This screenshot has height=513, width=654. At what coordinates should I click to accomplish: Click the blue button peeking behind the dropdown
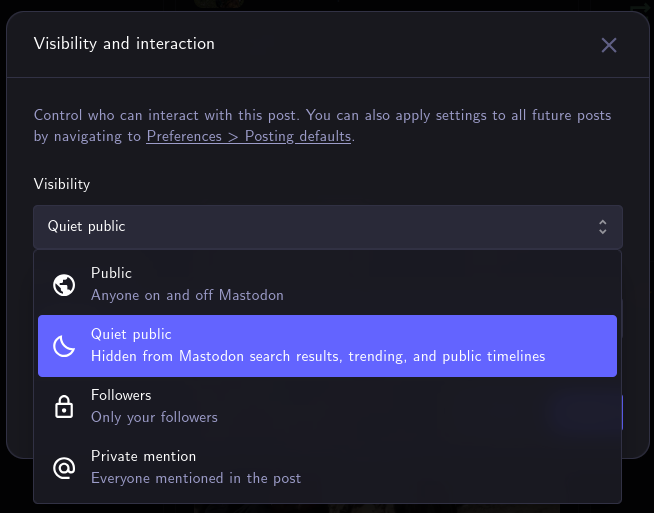pyautogui.click(x=620, y=411)
